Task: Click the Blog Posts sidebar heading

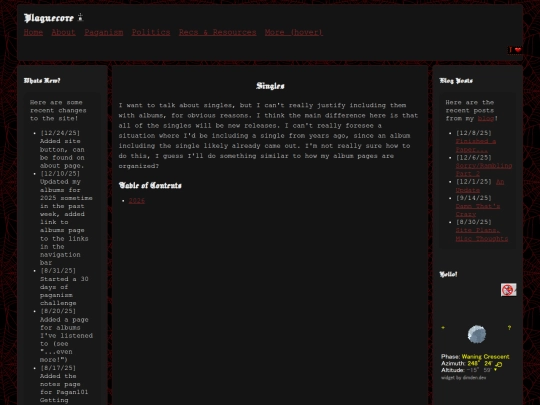Action: click(456, 81)
